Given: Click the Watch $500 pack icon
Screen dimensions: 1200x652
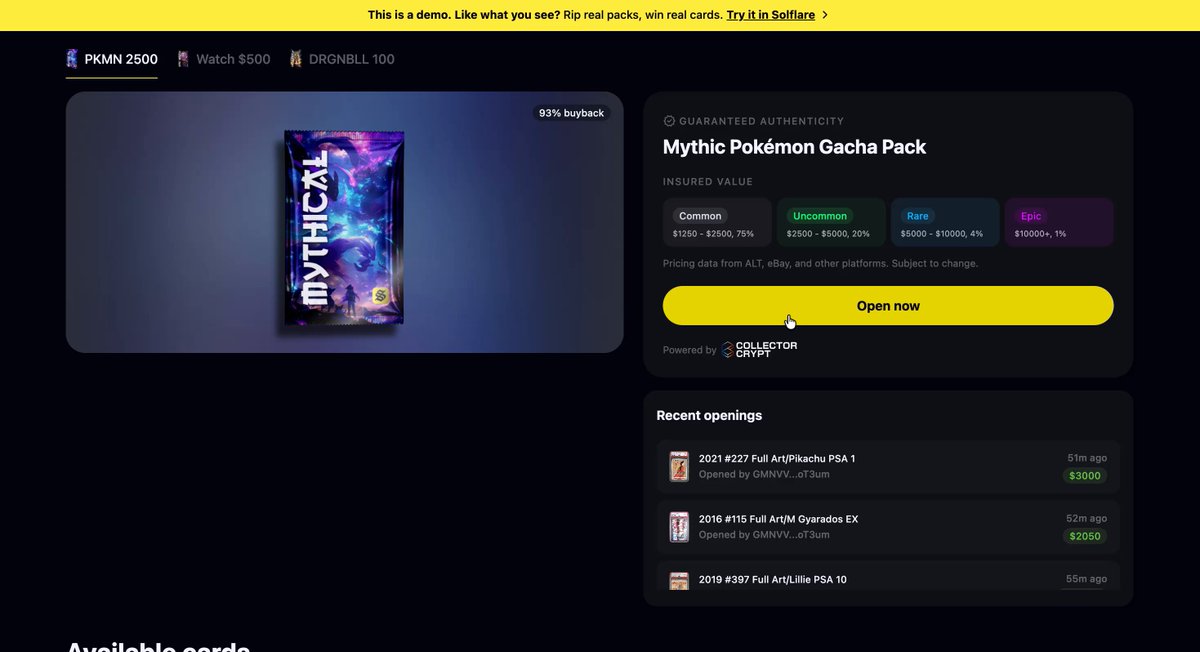Looking at the screenshot, I should [x=183, y=59].
